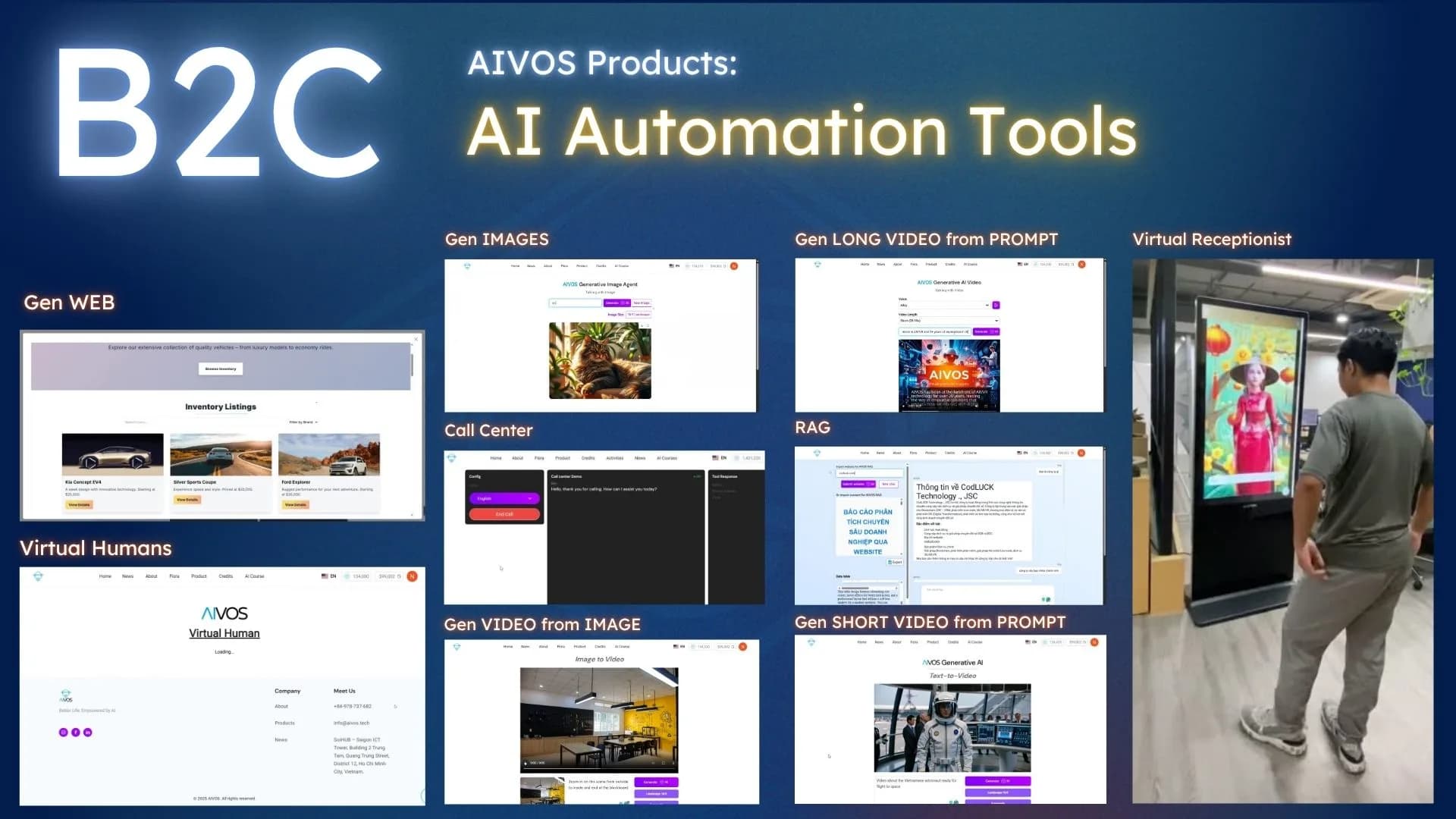Image resolution: width=1456 pixels, height=819 pixels.
Task: Click red End Call button in Call Center
Action: (x=504, y=514)
